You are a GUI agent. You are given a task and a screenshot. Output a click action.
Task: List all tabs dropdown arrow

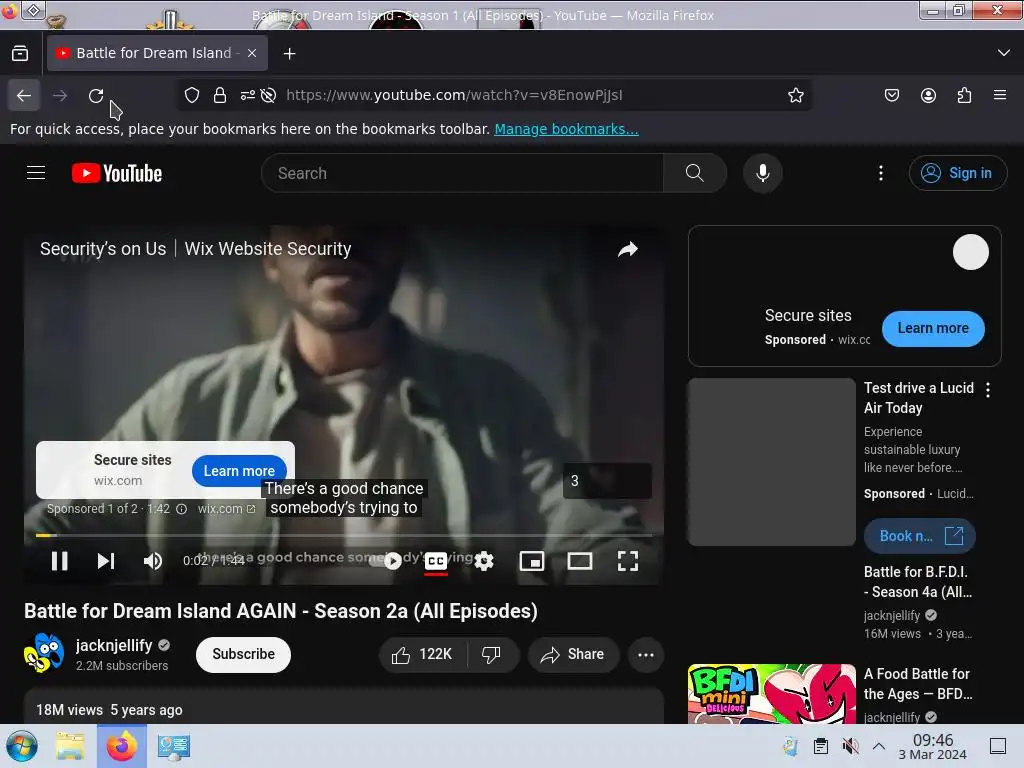point(1004,53)
